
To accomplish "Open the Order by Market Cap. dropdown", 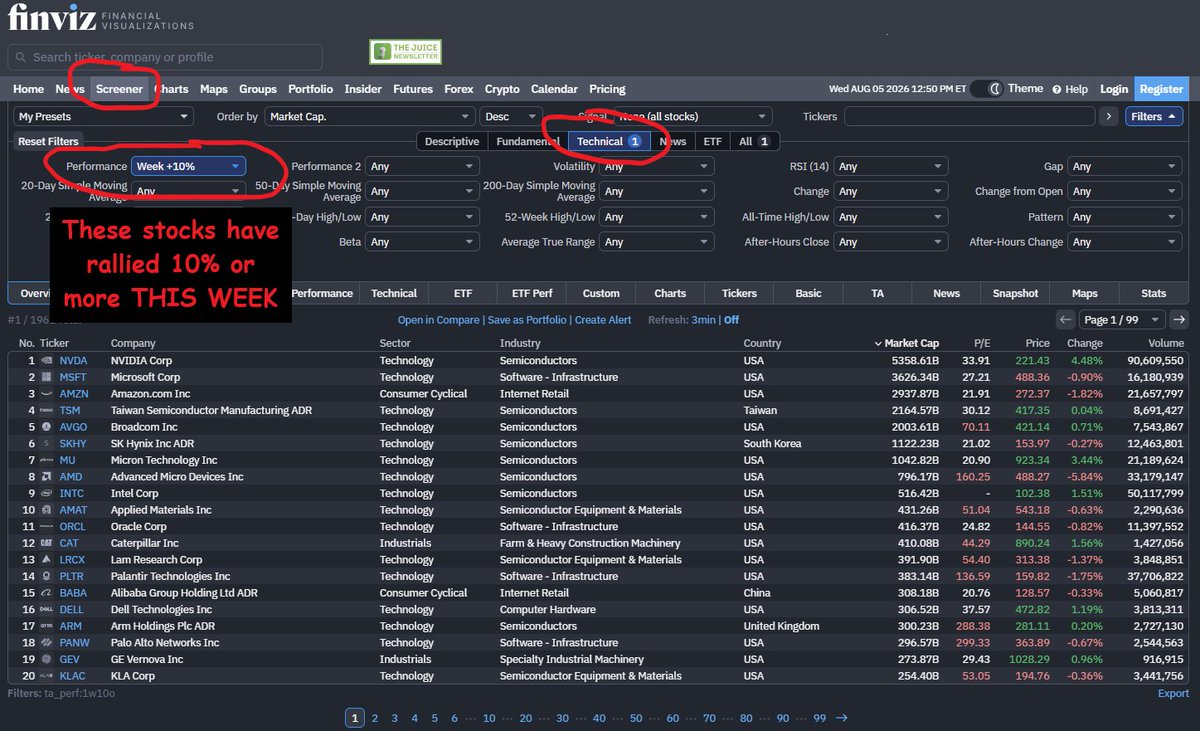I will 369,116.
